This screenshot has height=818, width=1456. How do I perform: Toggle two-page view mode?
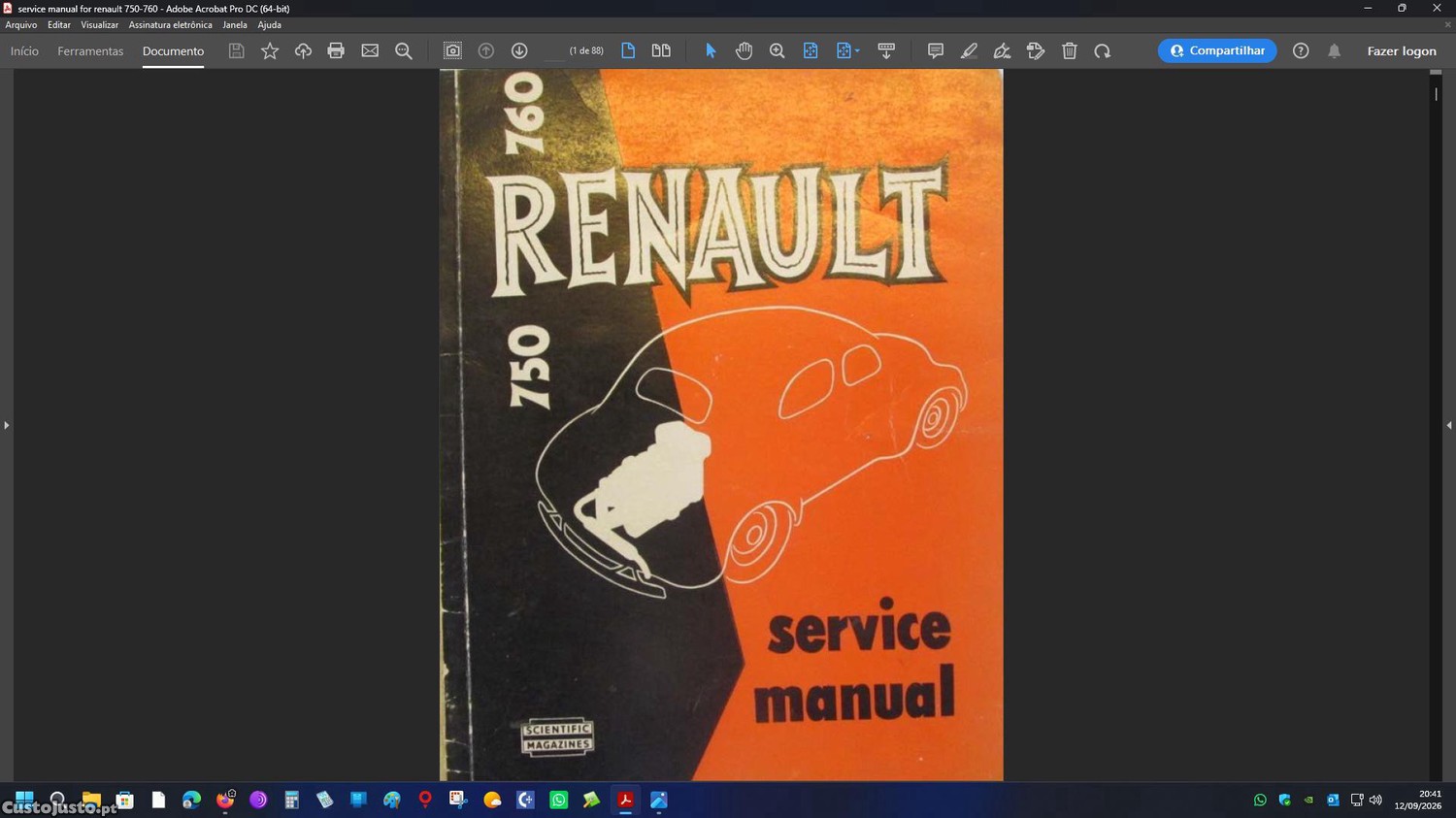[661, 50]
